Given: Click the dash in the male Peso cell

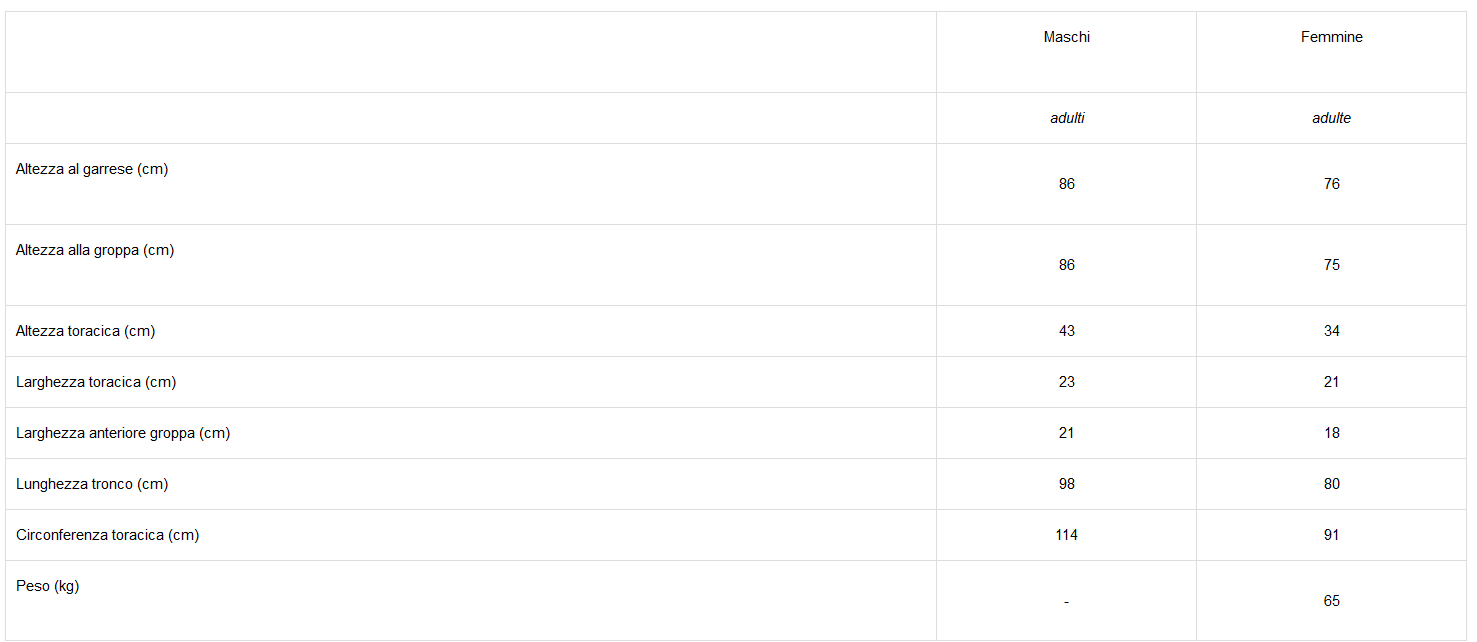Looking at the screenshot, I should click(x=1066, y=602).
